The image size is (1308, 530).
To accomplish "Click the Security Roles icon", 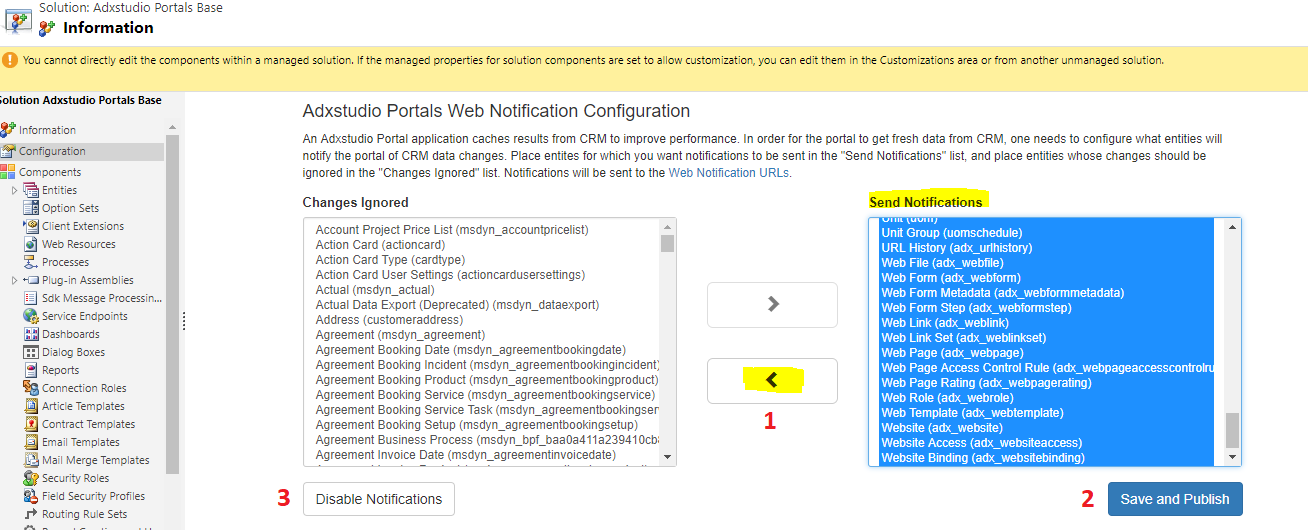I will coord(31,478).
